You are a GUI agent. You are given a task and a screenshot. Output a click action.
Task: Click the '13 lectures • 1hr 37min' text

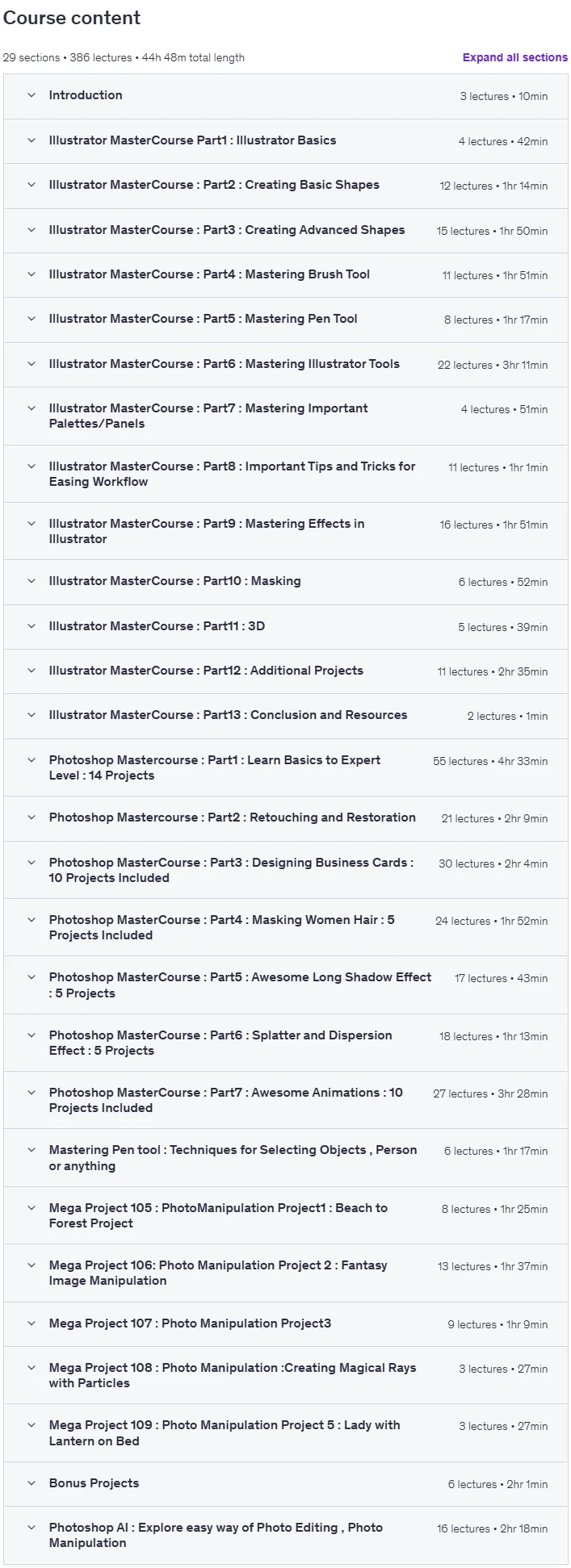493,1266
